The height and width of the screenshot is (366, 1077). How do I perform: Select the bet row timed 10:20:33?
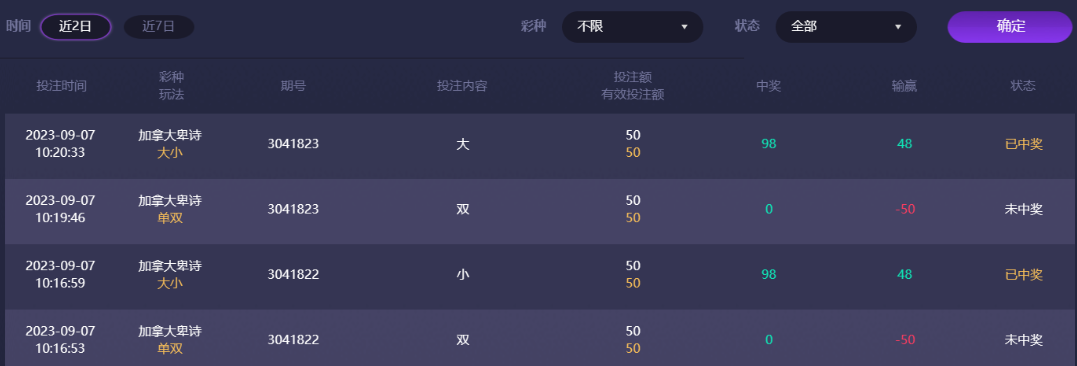click(x=540, y=146)
